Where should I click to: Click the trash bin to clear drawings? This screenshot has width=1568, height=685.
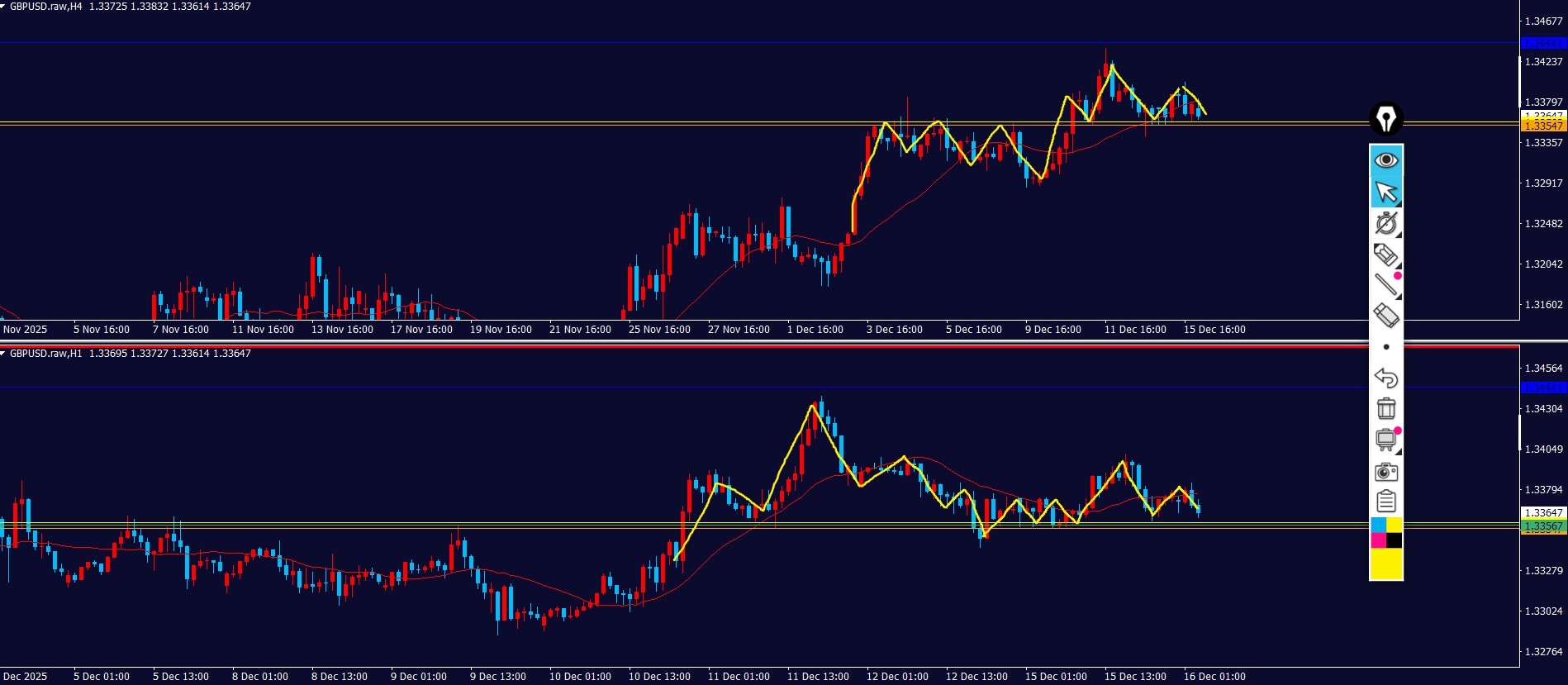(x=1385, y=408)
